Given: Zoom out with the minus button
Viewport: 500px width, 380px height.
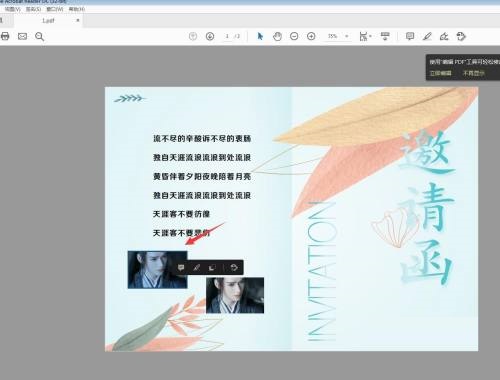Looking at the screenshot, I should click(294, 36).
